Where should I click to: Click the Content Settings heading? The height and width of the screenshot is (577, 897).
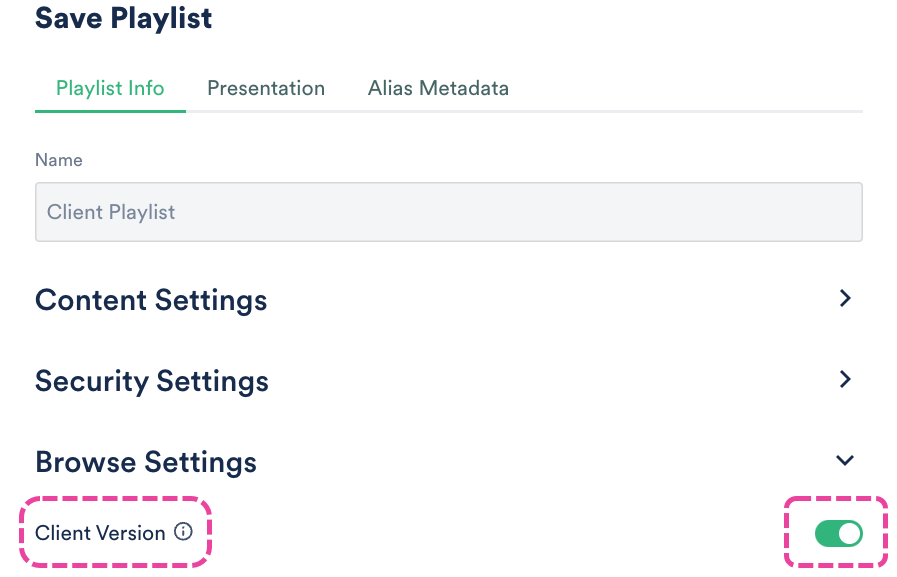coord(151,300)
